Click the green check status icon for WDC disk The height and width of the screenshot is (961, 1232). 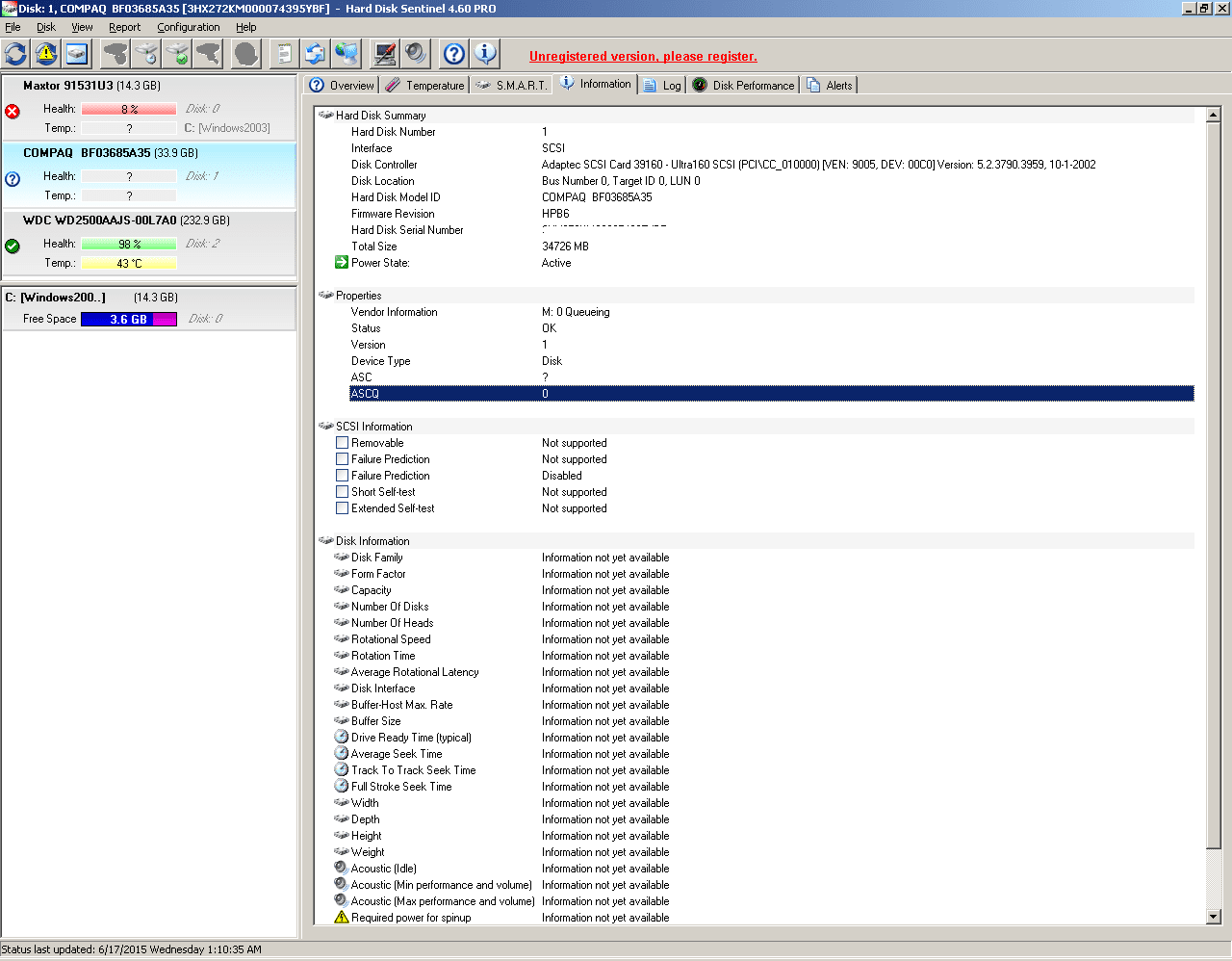coord(13,247)
